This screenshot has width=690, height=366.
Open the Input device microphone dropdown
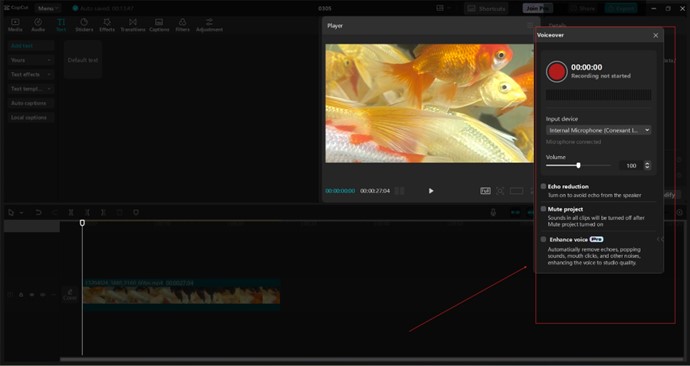pos(598,130)
